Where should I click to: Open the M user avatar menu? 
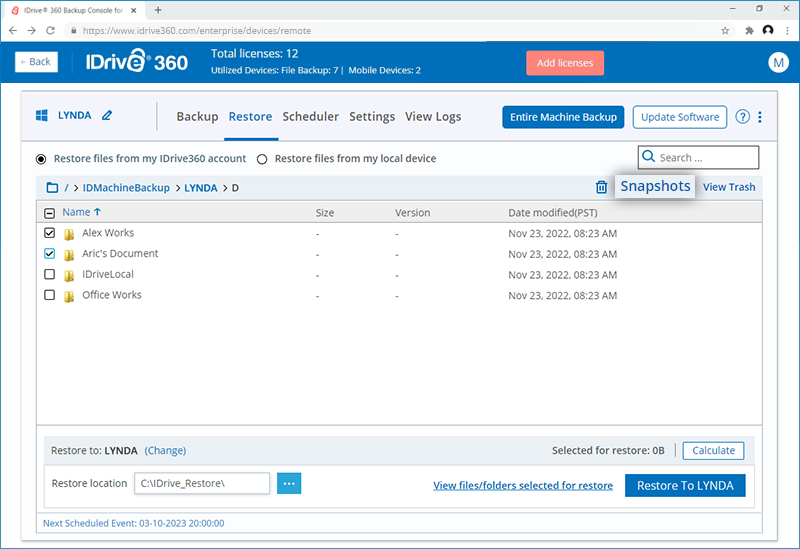[x=778, y=63]
